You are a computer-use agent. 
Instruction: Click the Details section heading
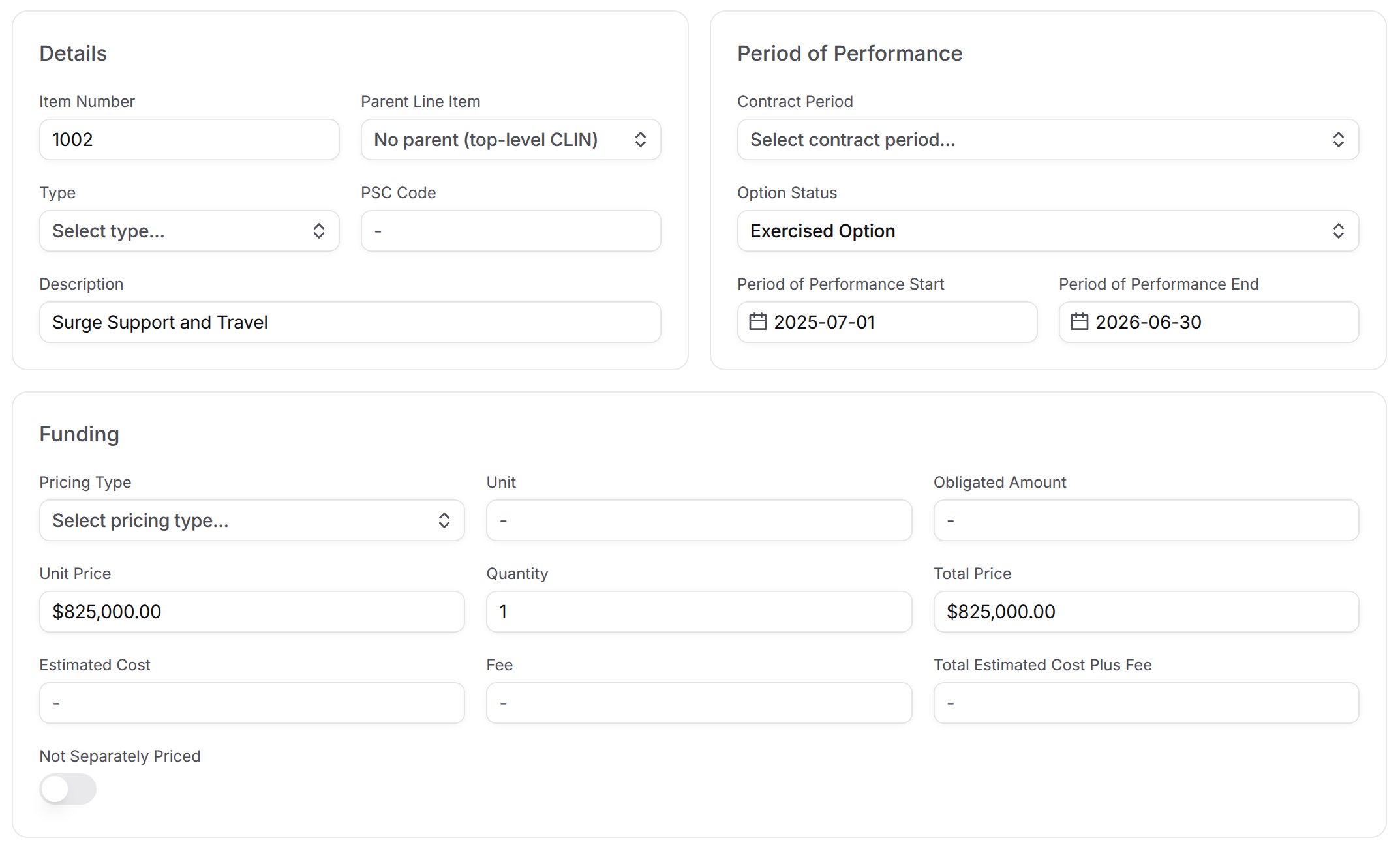click(x=73, y=53)
